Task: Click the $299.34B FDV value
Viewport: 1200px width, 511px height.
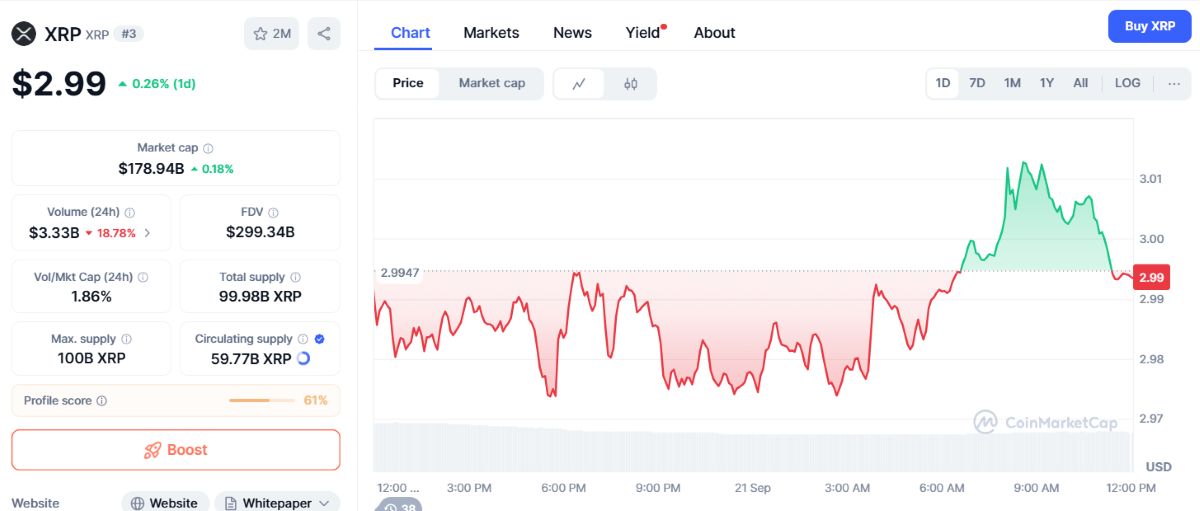Action: coord(260,233)
